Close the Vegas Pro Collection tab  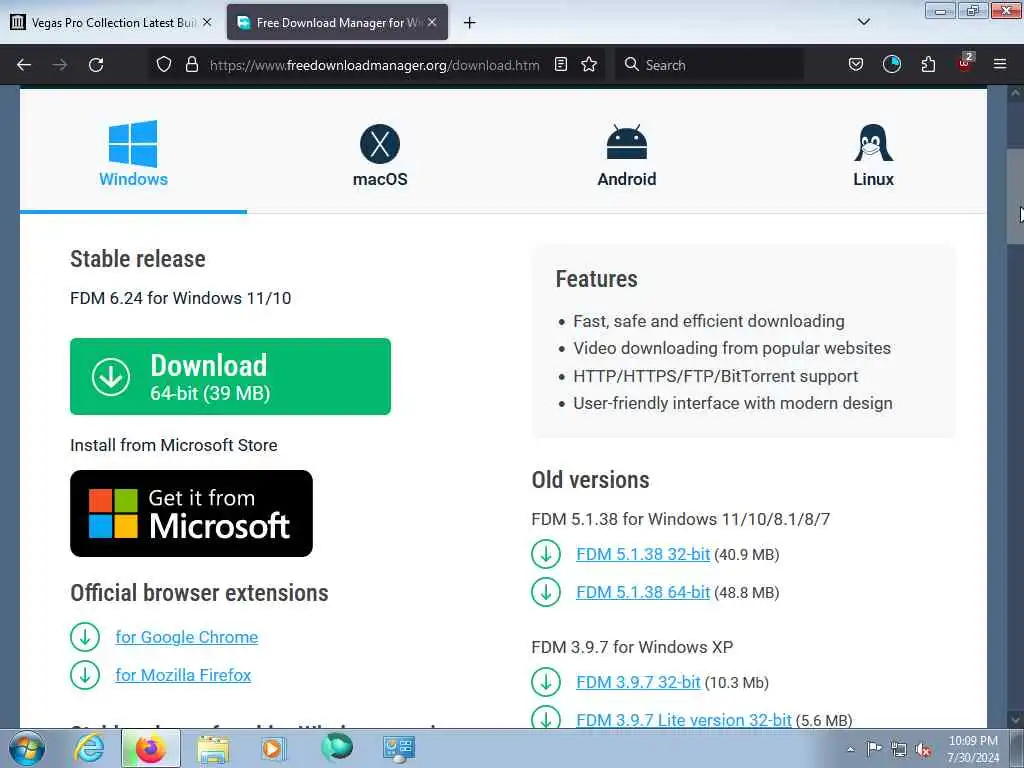pyautogui.click(x=207, y=22)
